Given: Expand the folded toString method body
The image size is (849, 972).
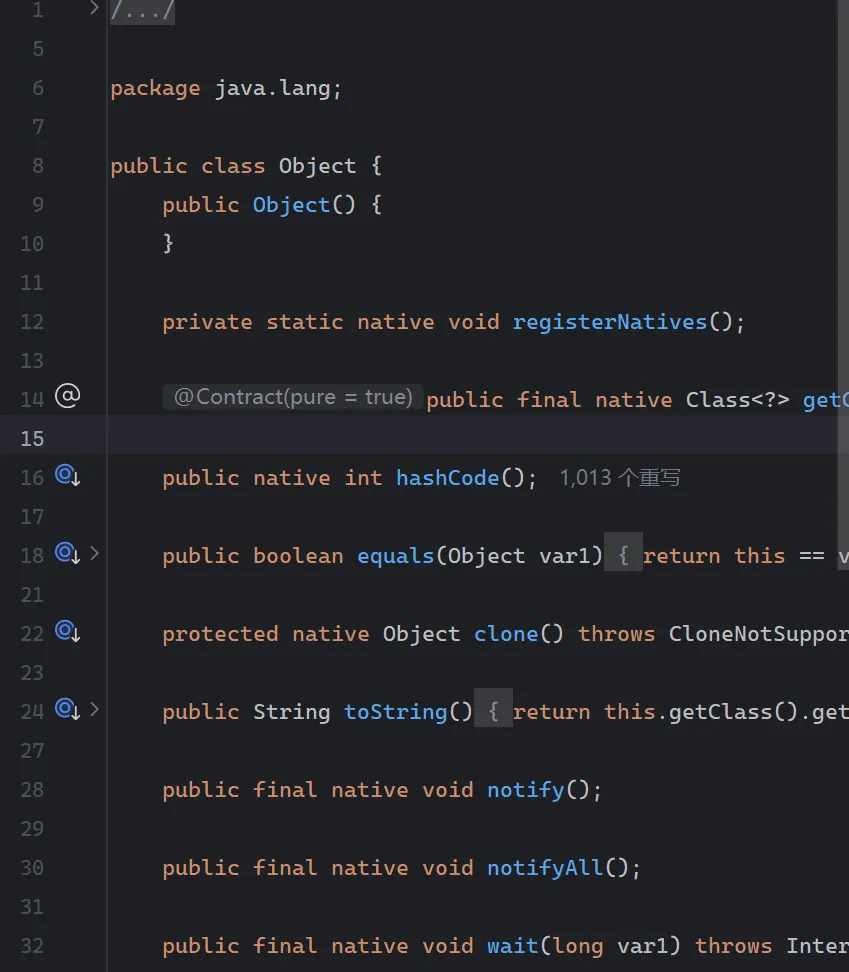Looking at the screenshot, I should 95,710.
